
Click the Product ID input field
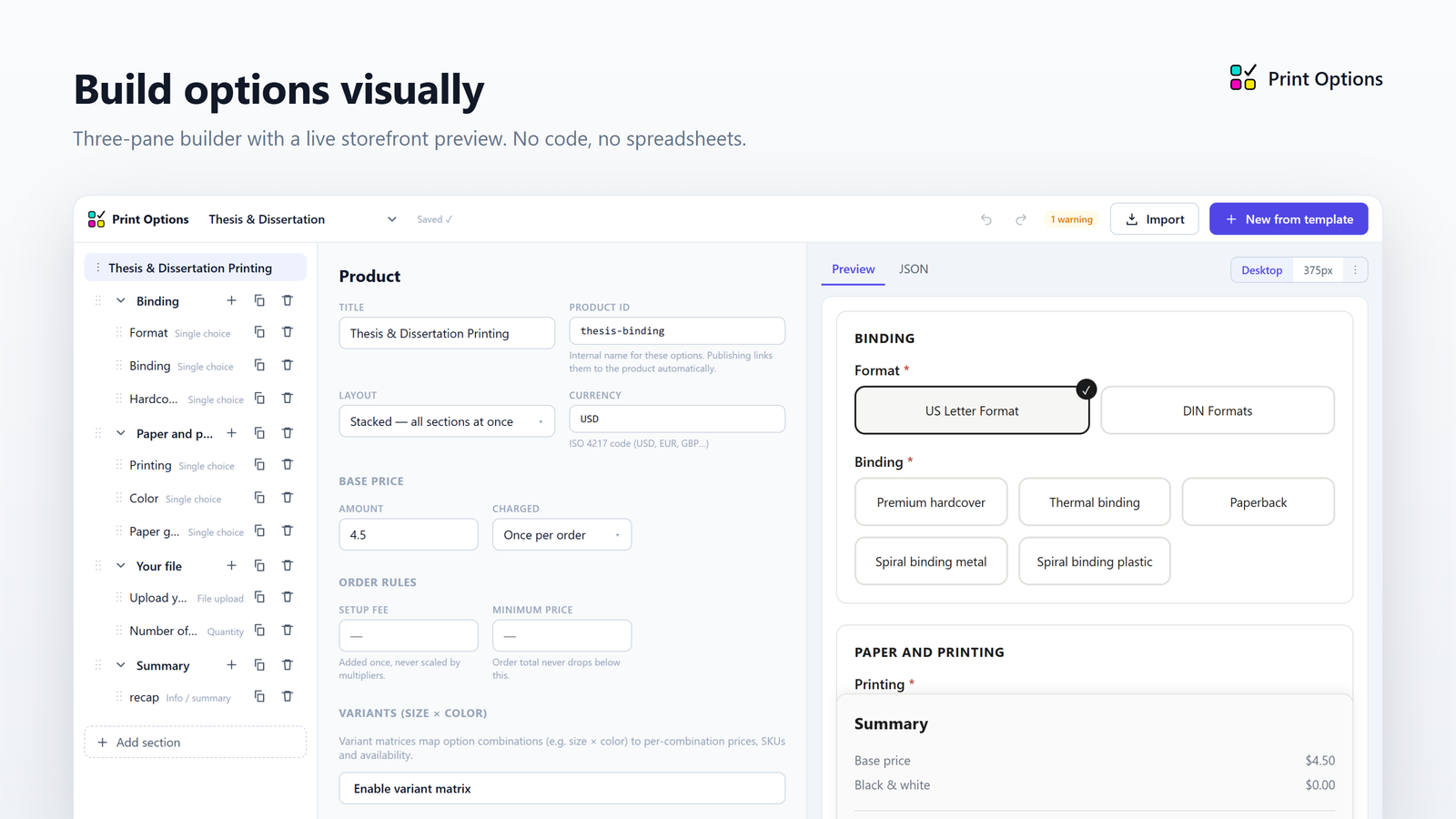tap(677, 331)
